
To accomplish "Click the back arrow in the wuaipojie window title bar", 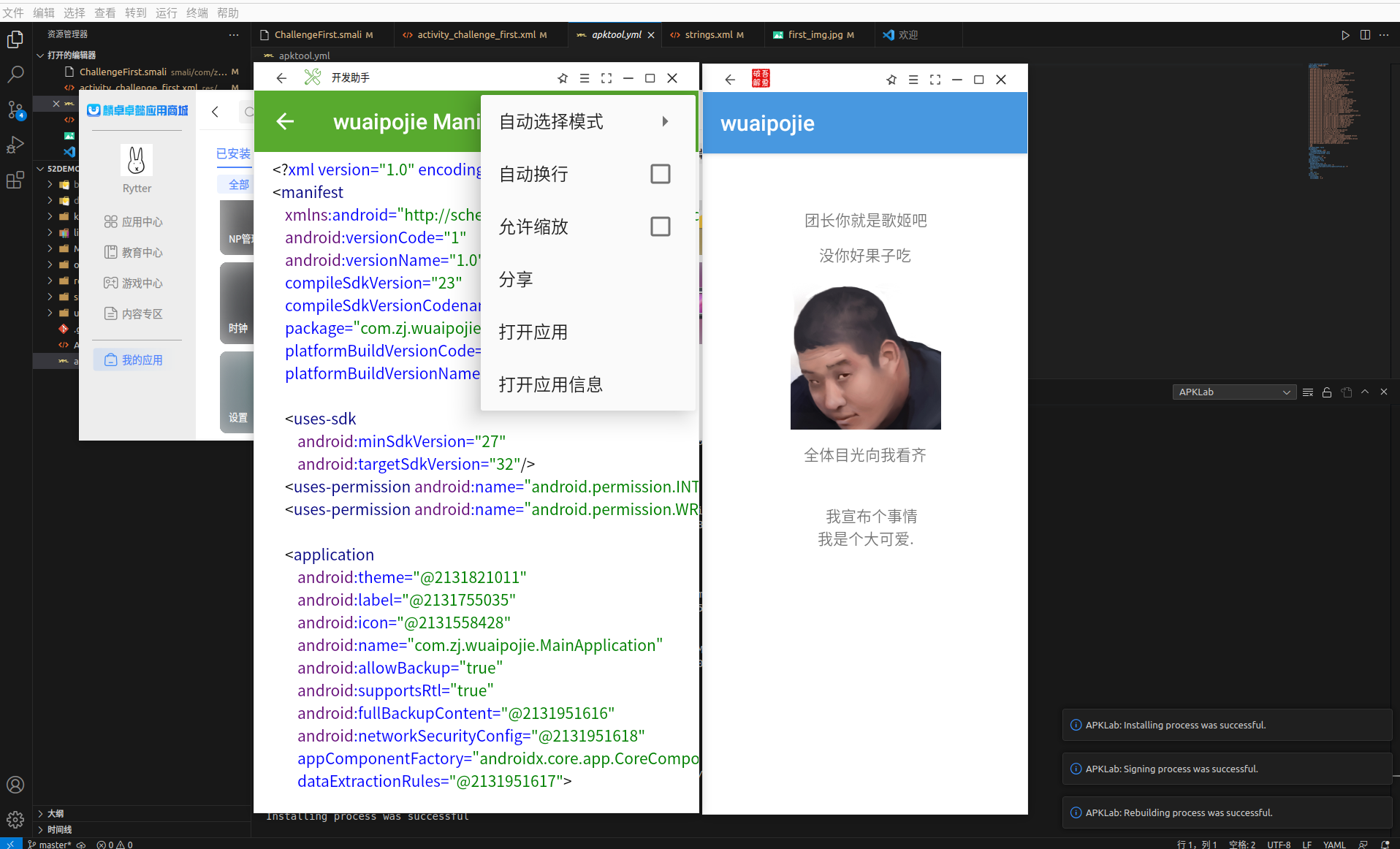I will [730, 80].
